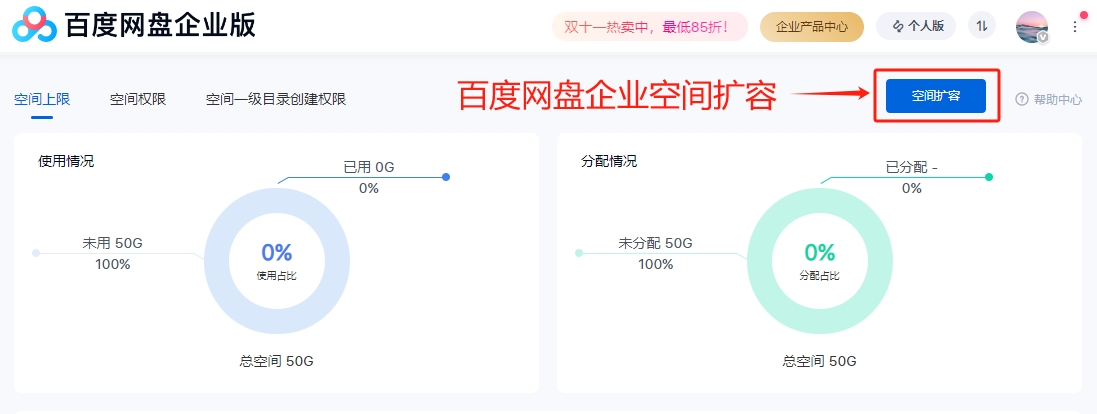The height and width of the screenshot is (414, 1097).
Task: Open the 企业产品中心 button
Action: coord(812,27)
